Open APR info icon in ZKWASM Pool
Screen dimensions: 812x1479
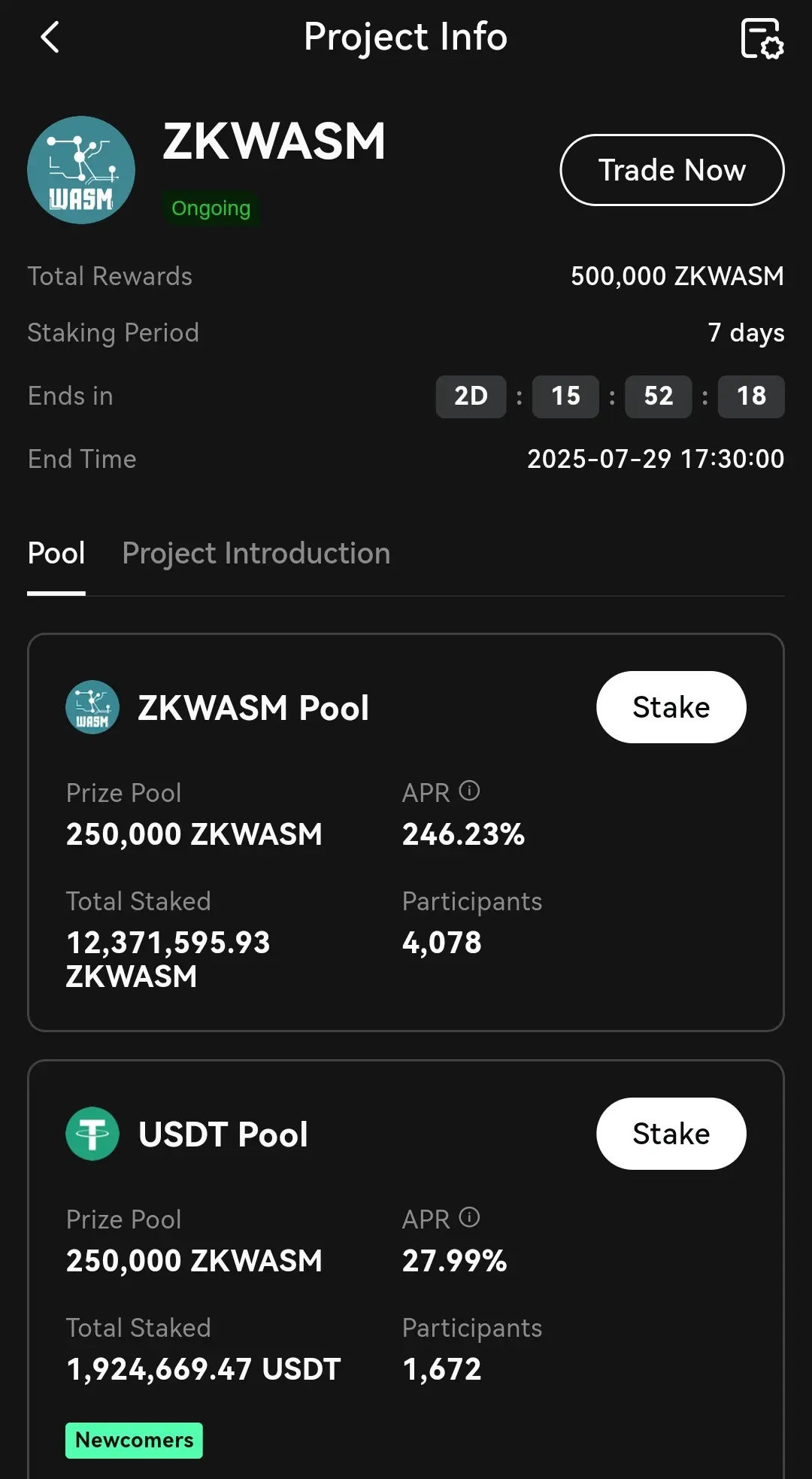click(469, 791)
